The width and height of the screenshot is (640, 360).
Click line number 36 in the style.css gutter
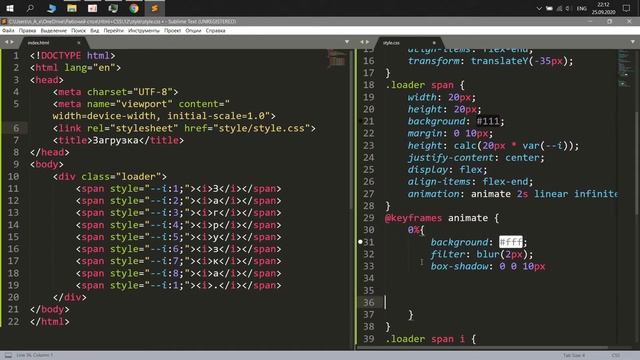point(369,302)
